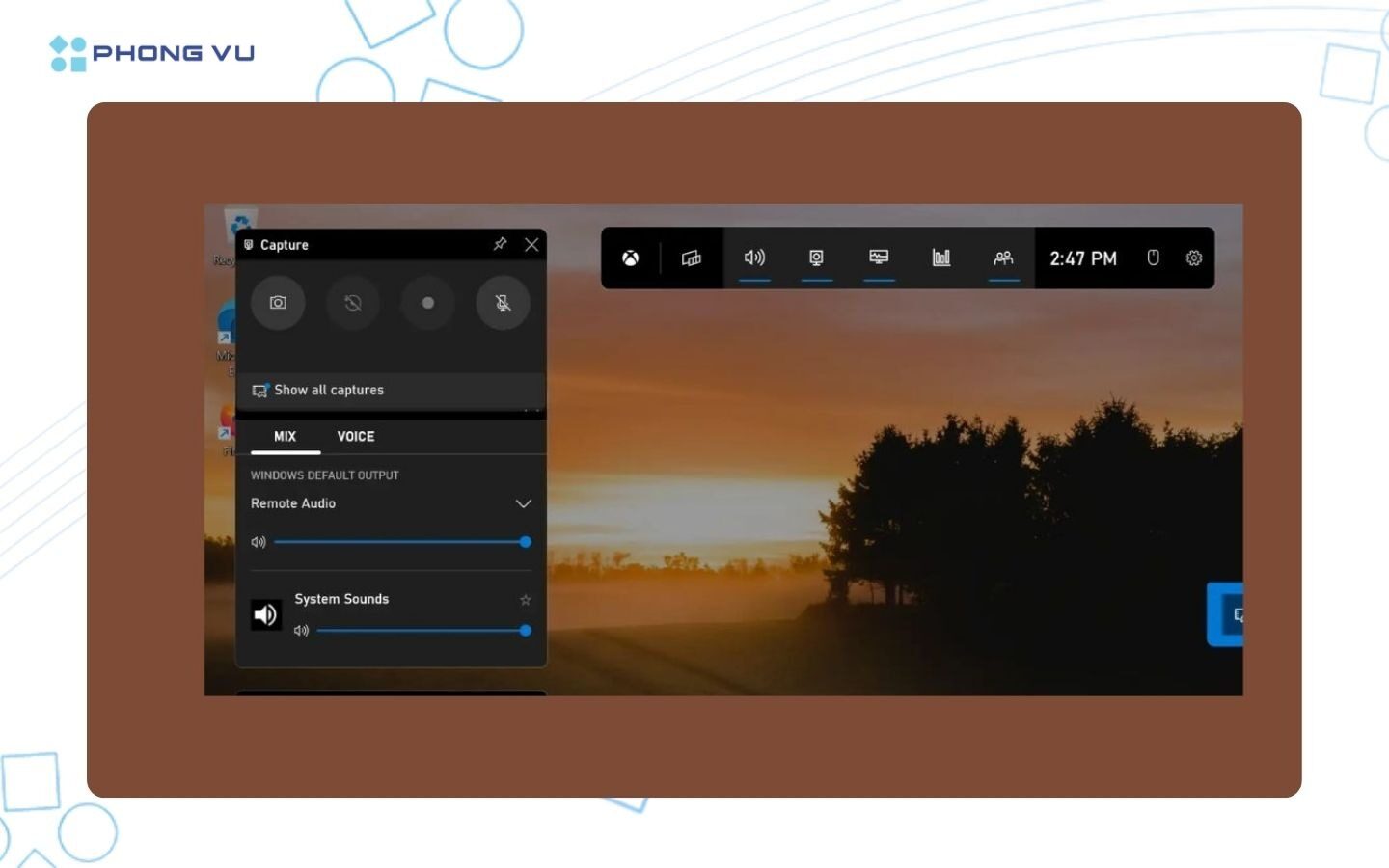Toggle the Performance widget in the Game Bar
Viewport: 1389px width, 868px height.
[879, 258]
